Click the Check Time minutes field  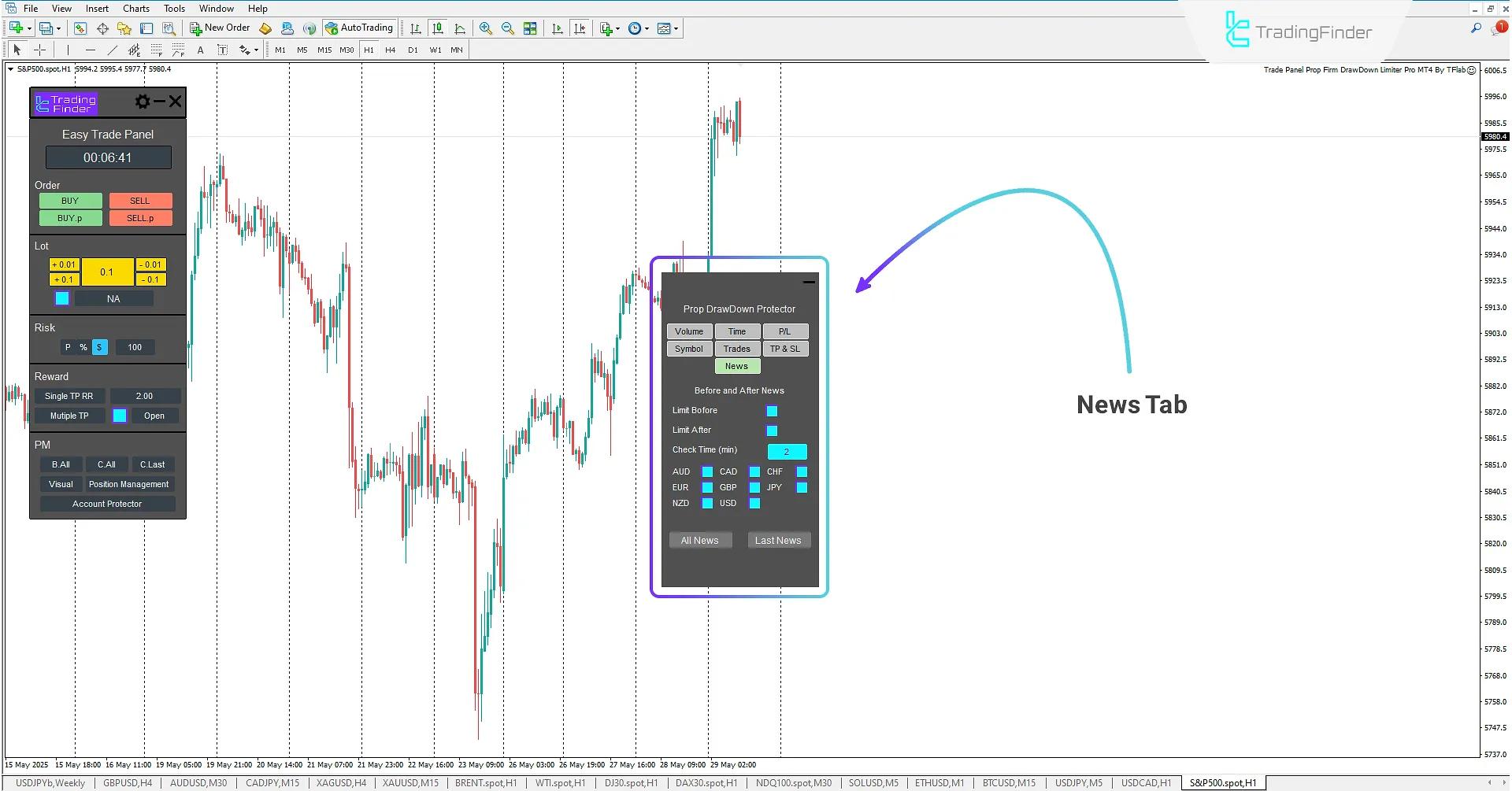pos(787,452)
